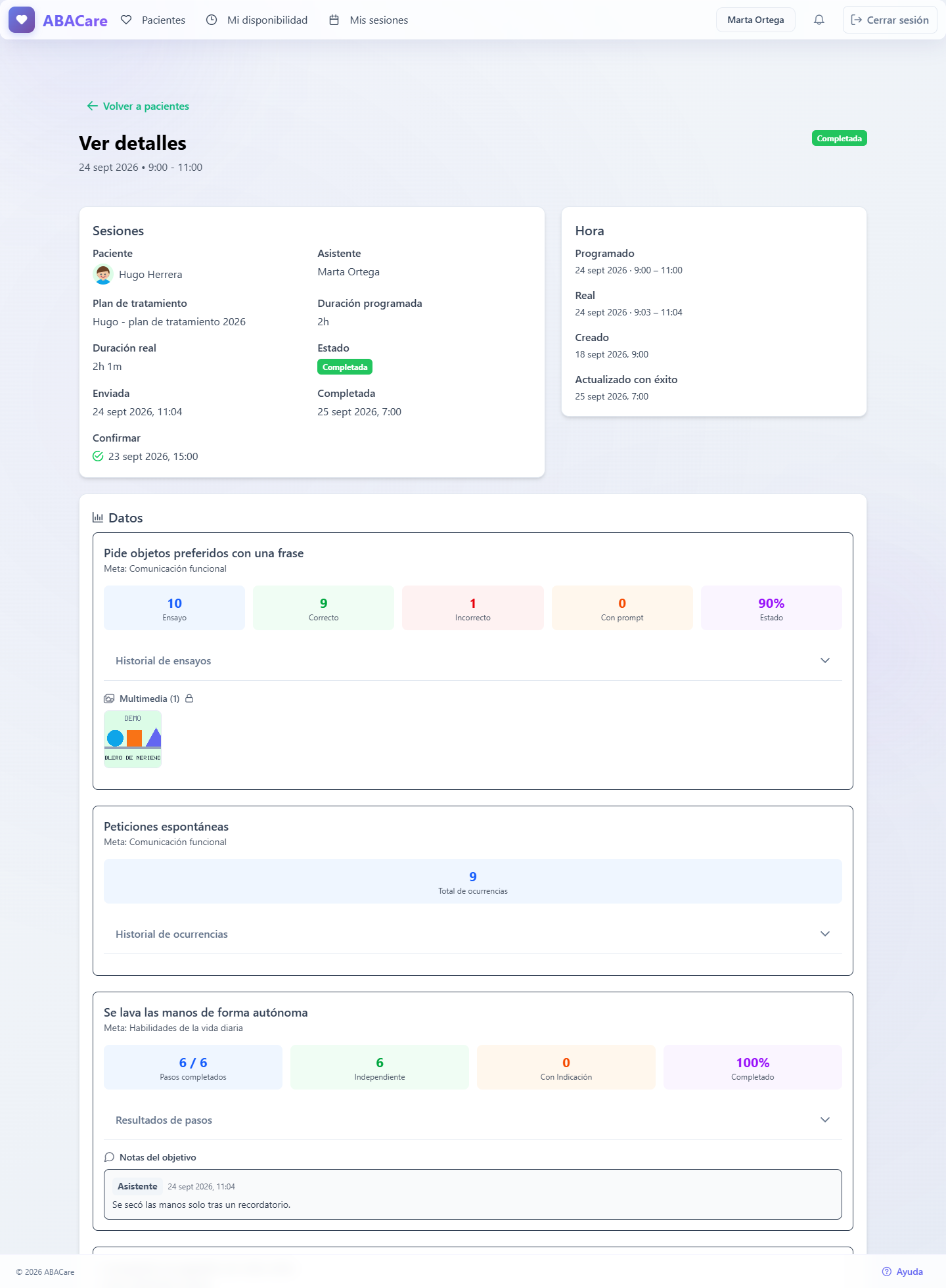Viewport: 946px width, 1288px height.
Task: Click the Ayuda help icon
Action: click(x=887, y=1272)
